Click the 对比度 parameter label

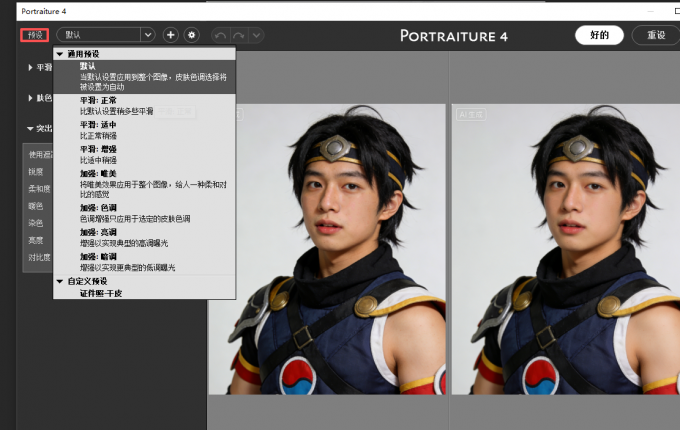[x=39, y=257]
